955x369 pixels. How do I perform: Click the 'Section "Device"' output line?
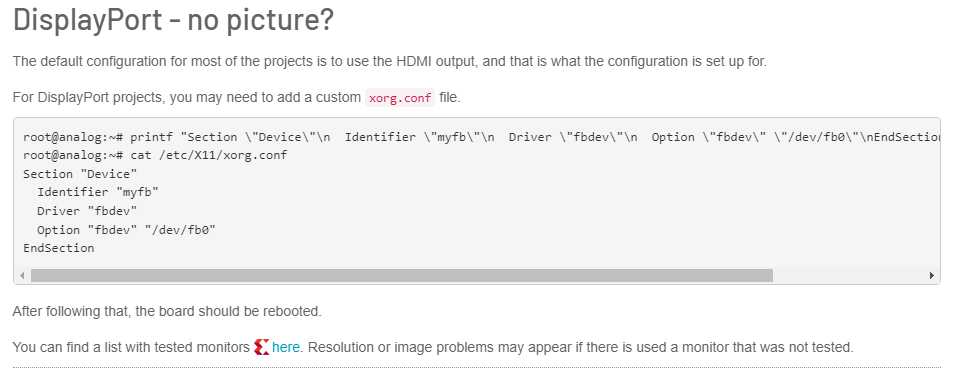(x=80, y=174)
